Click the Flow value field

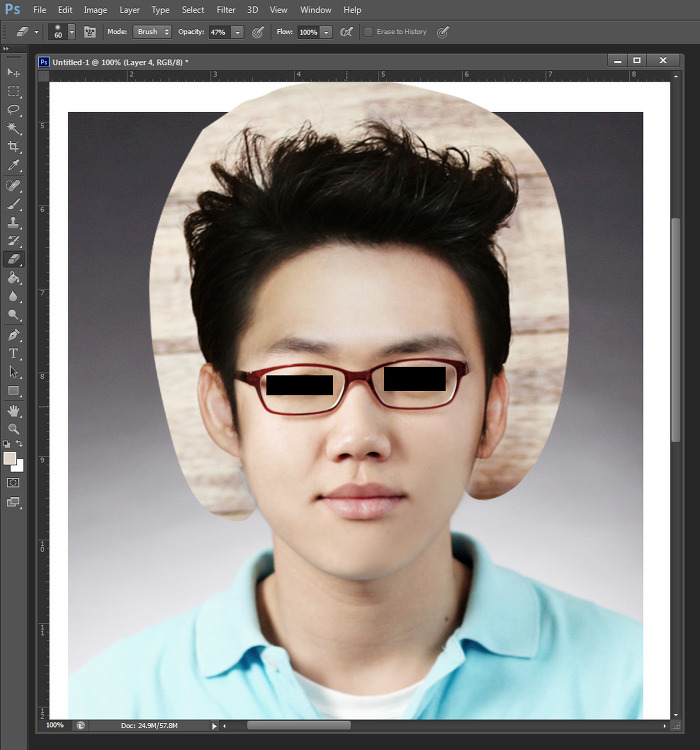click(x=309, y=32)
